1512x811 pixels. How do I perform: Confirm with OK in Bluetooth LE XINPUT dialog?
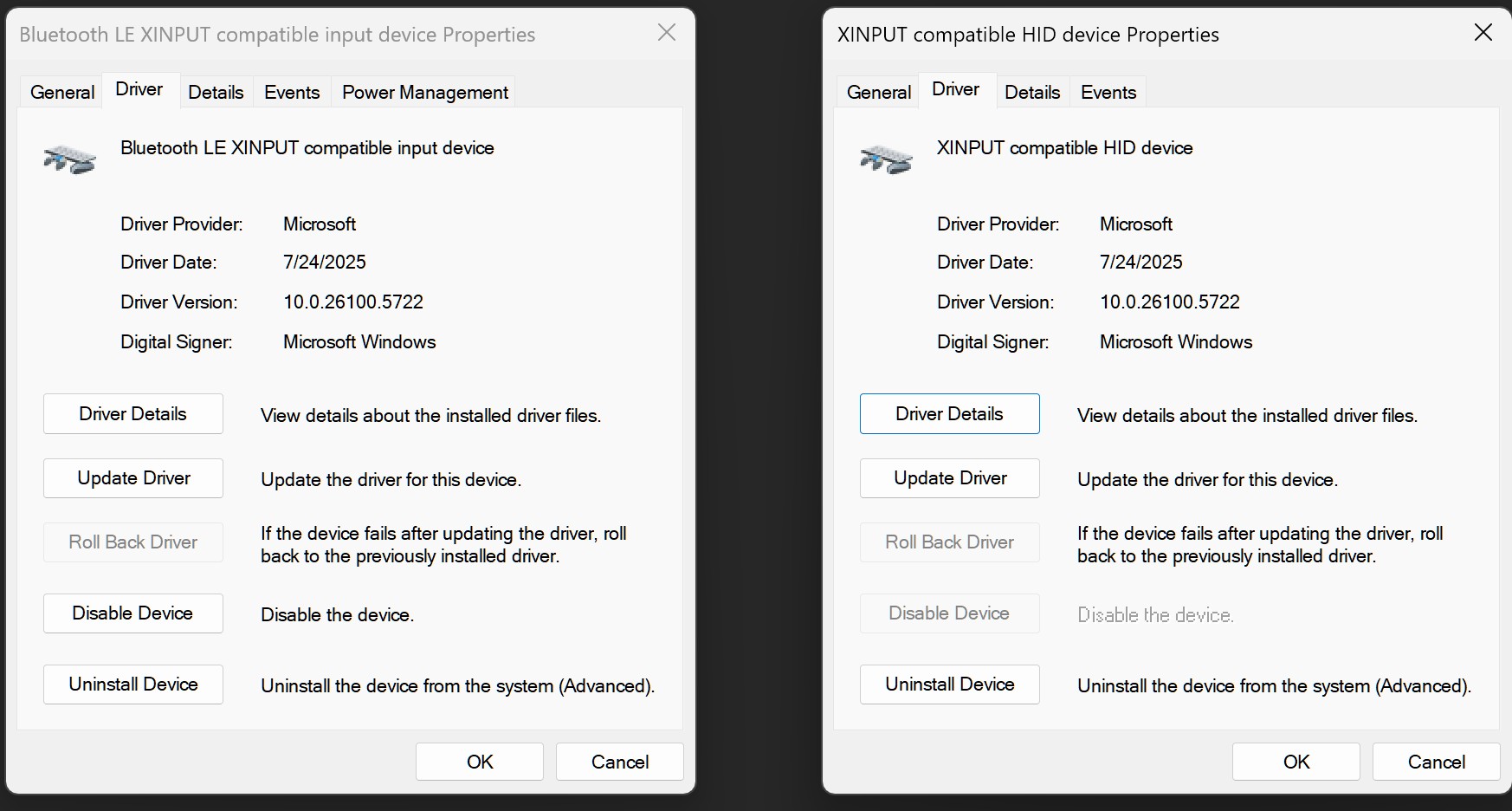[x=480, y=762]
